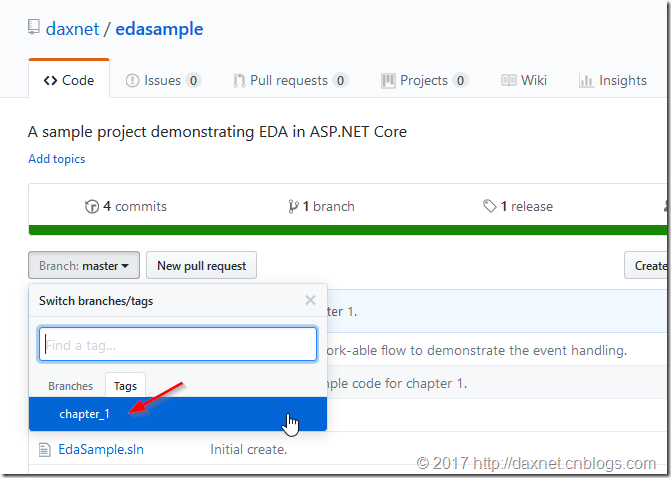Select the Tags tab in popup

tap(125, 386)
